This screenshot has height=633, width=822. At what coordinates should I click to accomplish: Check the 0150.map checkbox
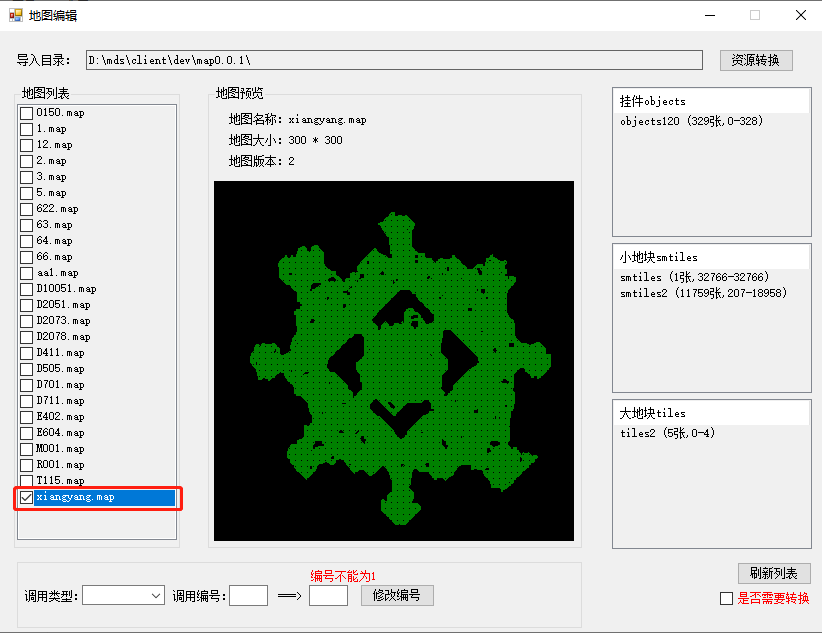27,113
